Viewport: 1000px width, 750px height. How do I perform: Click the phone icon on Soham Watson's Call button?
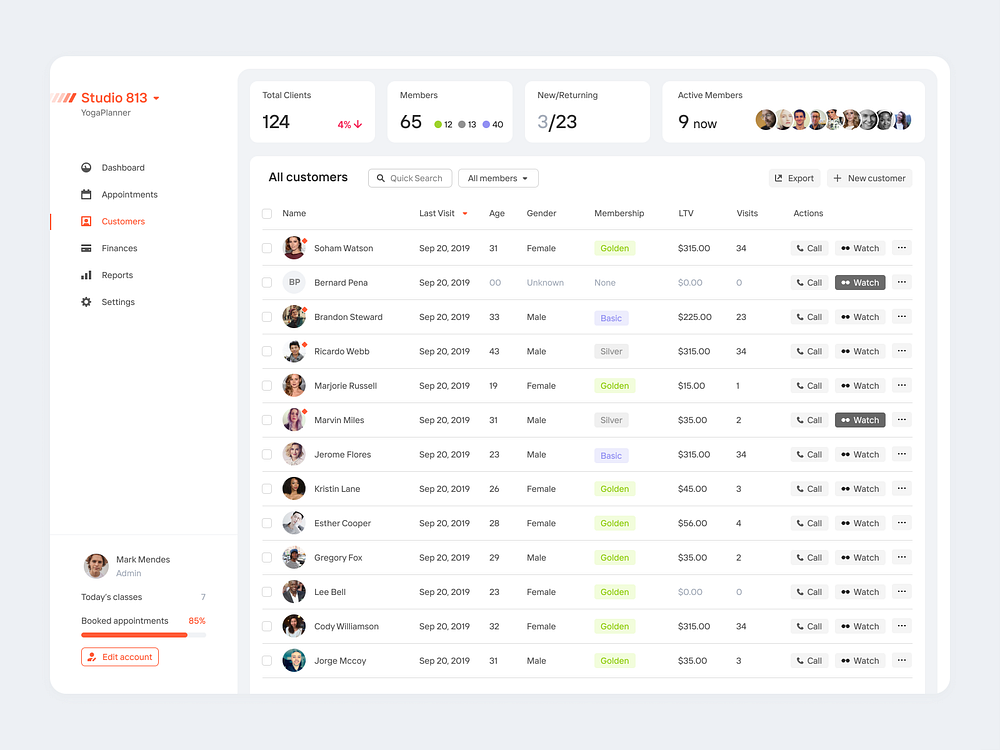point(800,248)
